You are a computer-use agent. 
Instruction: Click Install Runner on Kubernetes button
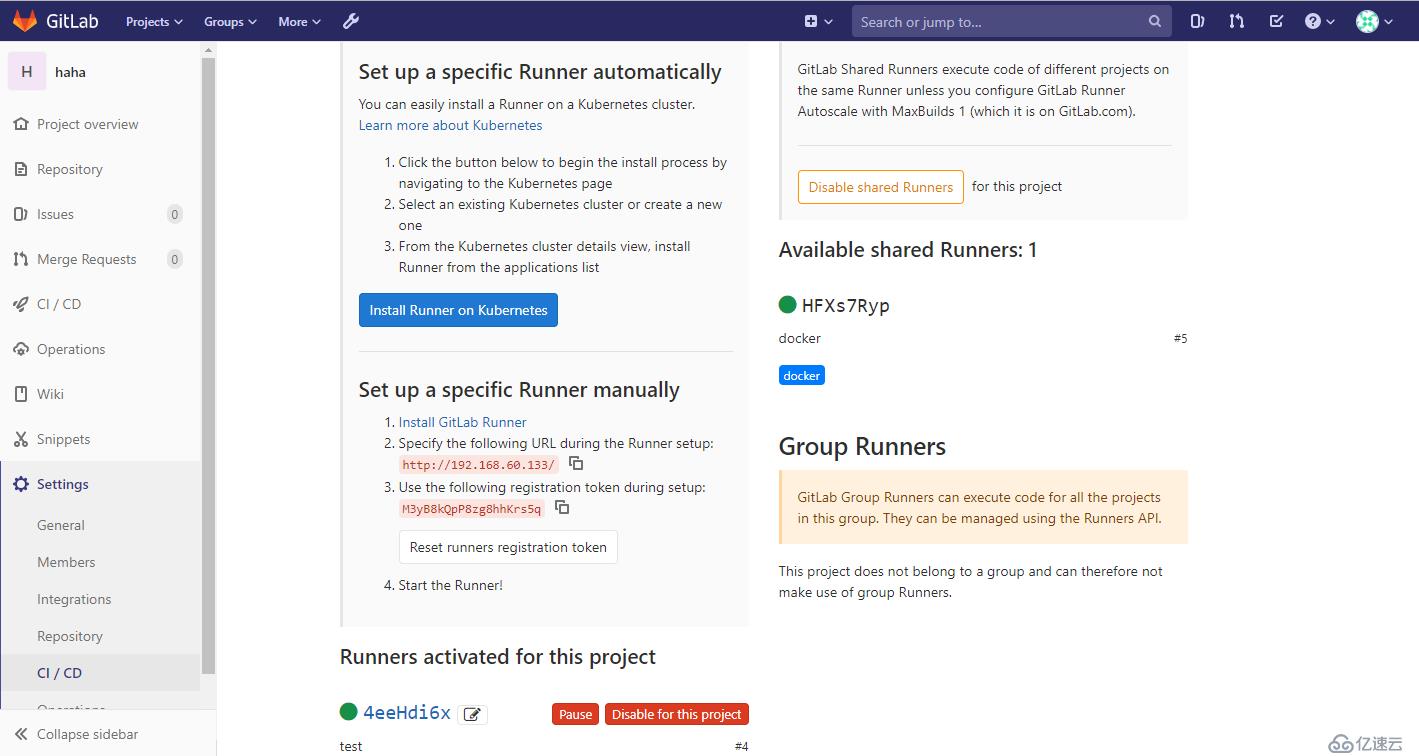458,310
